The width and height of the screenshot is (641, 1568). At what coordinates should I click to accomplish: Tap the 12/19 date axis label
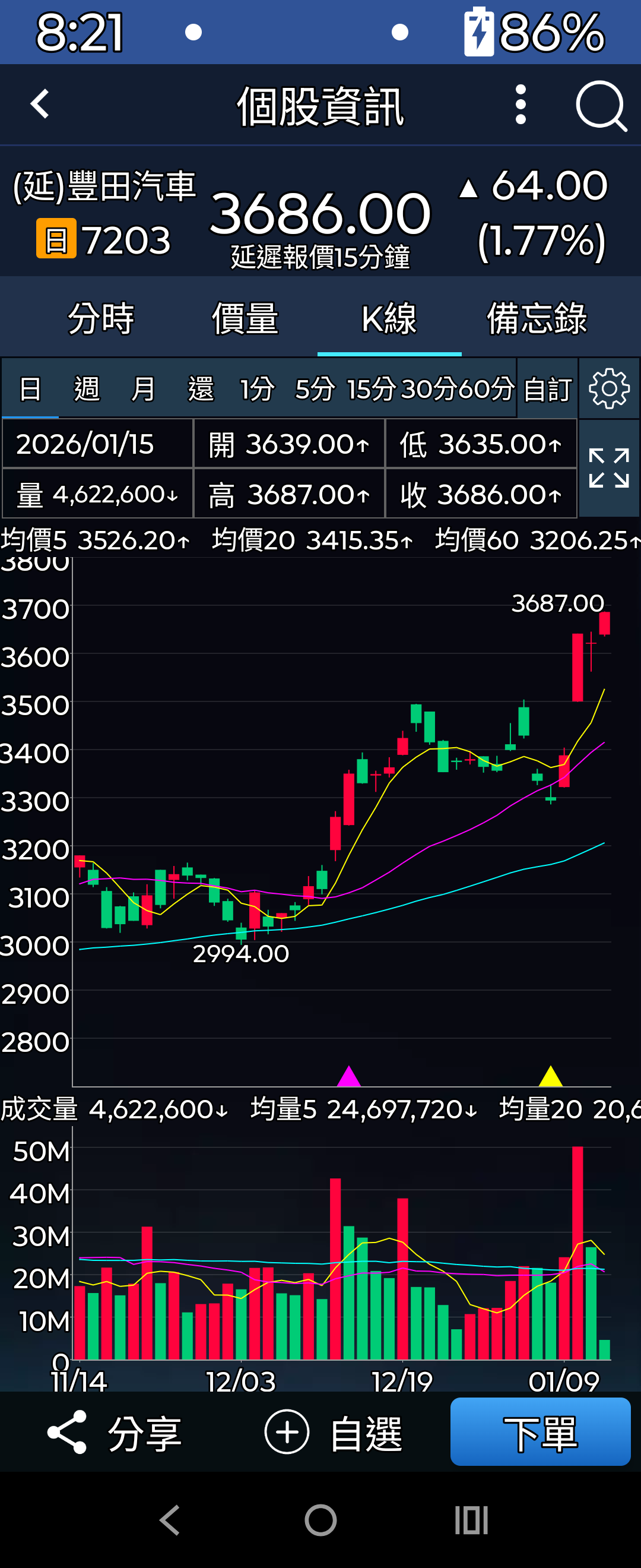pos(402,1381)
